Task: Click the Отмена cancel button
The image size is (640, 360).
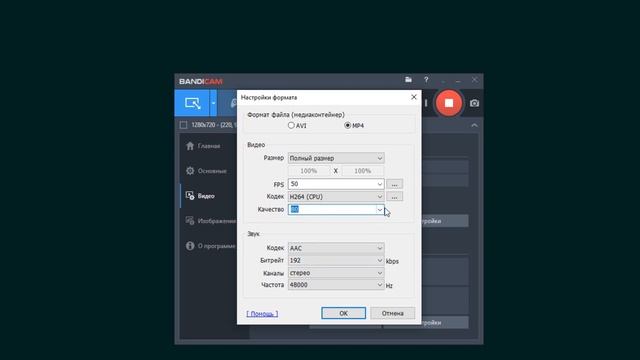Action: point(393,313)
